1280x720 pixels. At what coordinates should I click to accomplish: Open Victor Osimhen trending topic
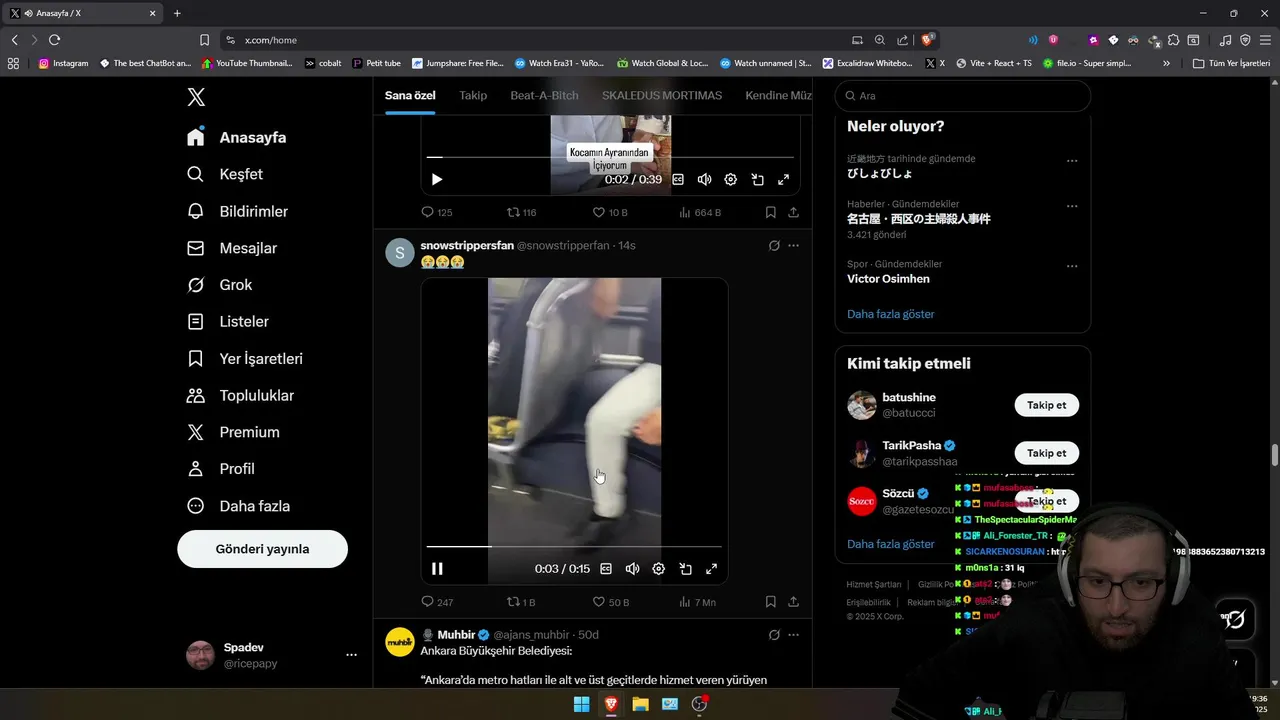click(888, 279)
